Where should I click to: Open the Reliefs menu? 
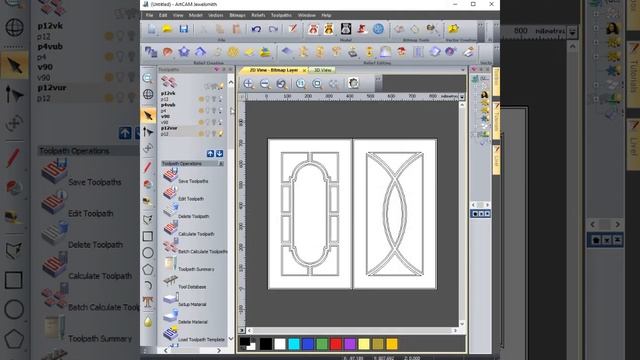coord(258,15)
